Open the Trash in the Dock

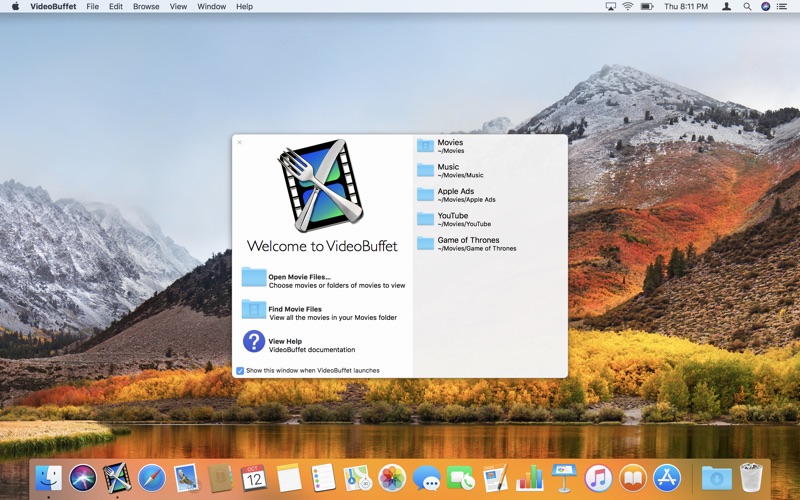coord(751,478)
